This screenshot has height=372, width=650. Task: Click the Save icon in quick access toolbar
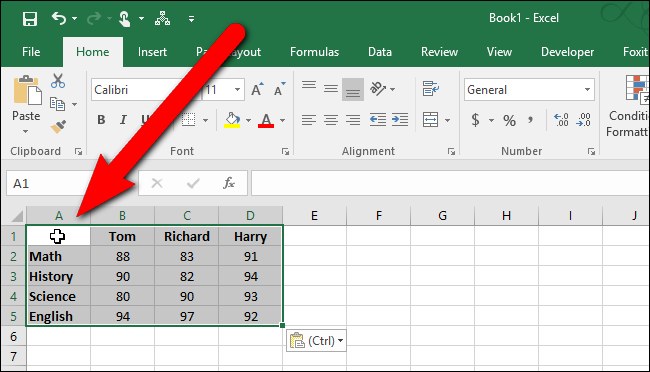click(x=30, y=19)
